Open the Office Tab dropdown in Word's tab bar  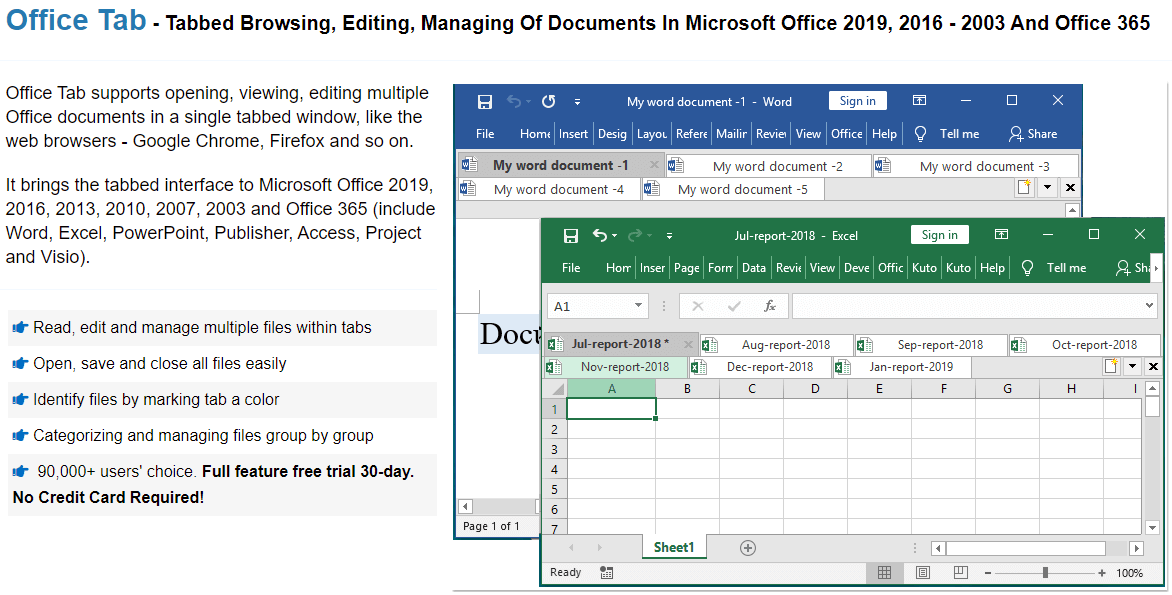[x=1046, y=187]
